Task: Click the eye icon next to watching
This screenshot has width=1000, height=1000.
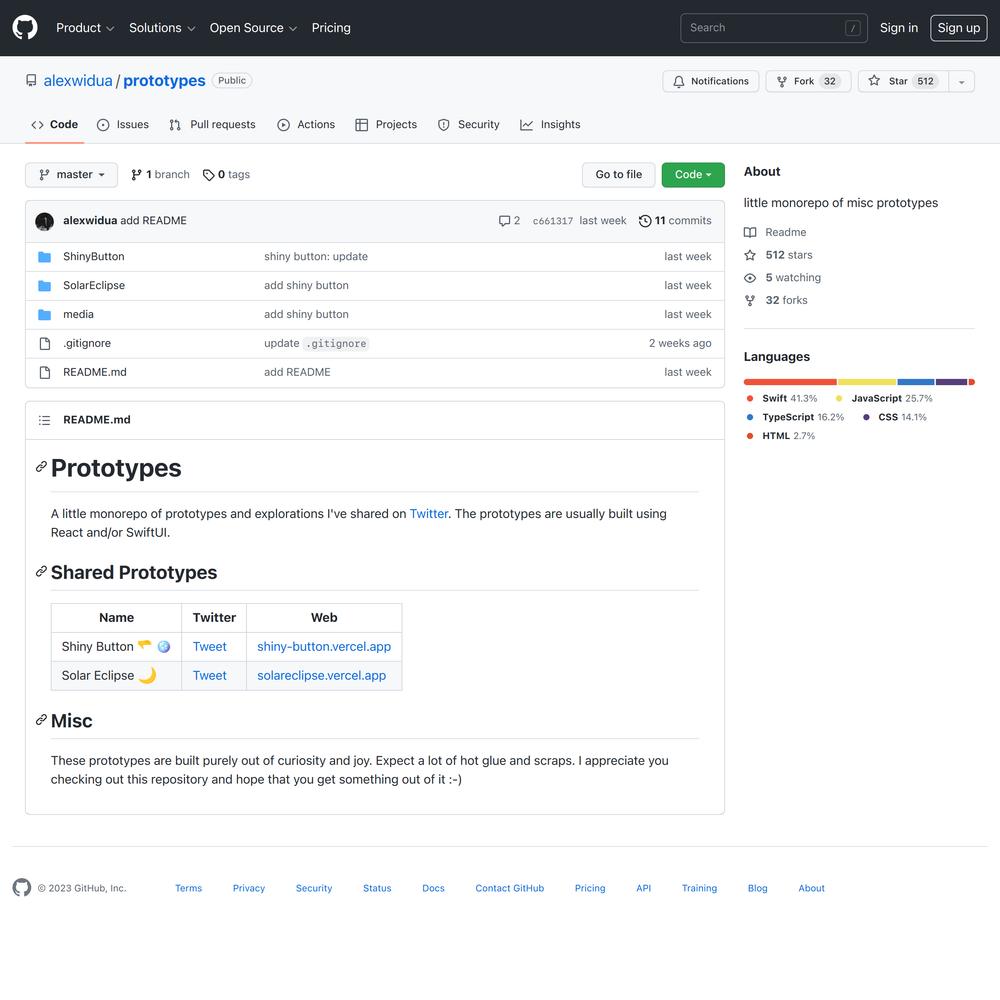Action: pyautogui.click(x=750, y=278)
